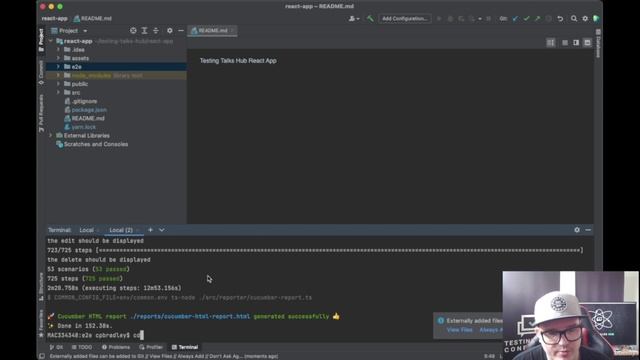Image resolution: width=640 pixels, height=360 pixels.
Task: Switch to the Local terminal tab
Action: pyautogui.click(x=87, y=230)
